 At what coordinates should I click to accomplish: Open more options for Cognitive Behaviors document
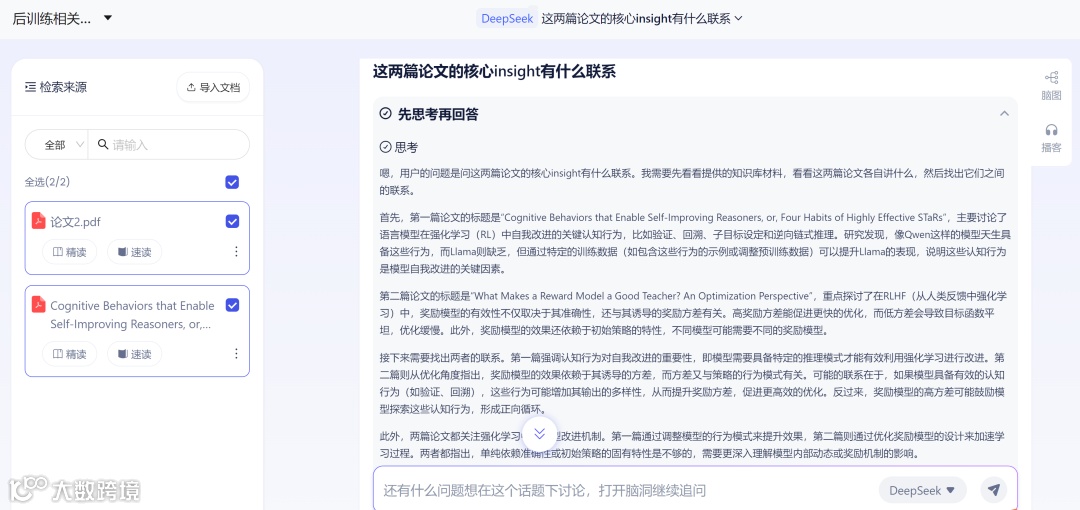pyautogui.click(x=236, y=354)
